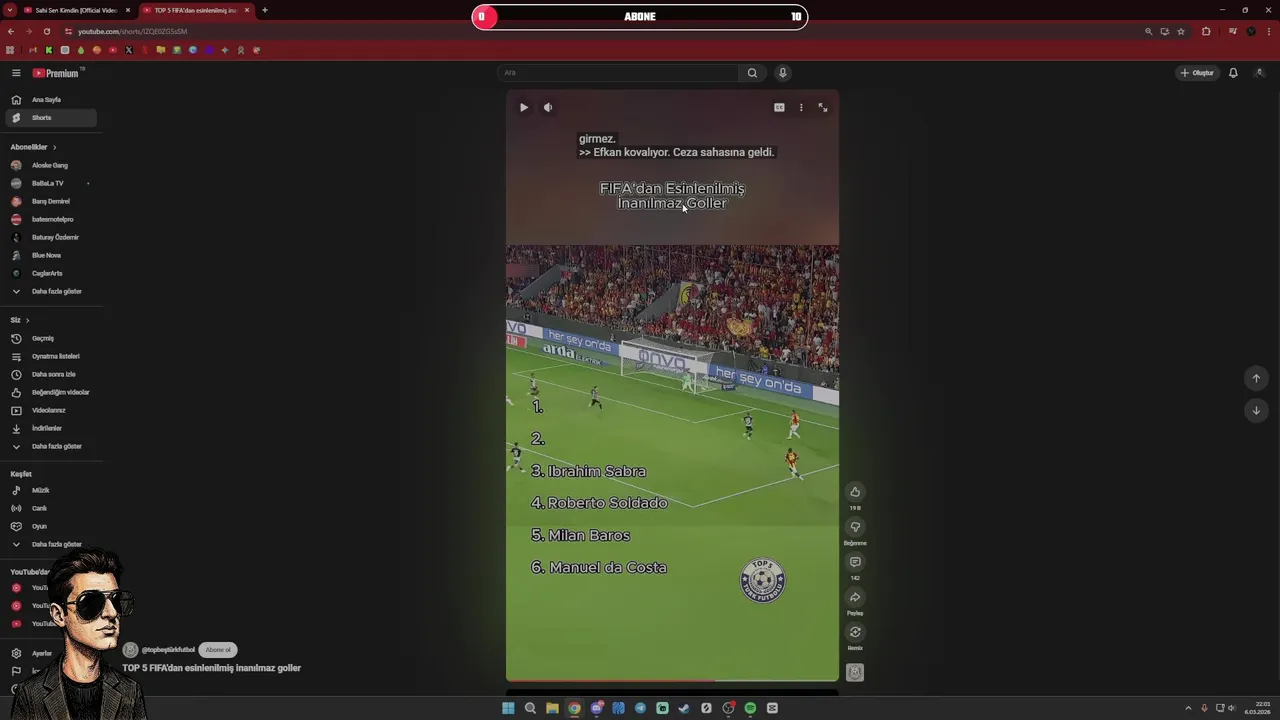Viewport: 1280px width, 720px height.
Task: Click the search magnifier button
Action: coord(752,73)
